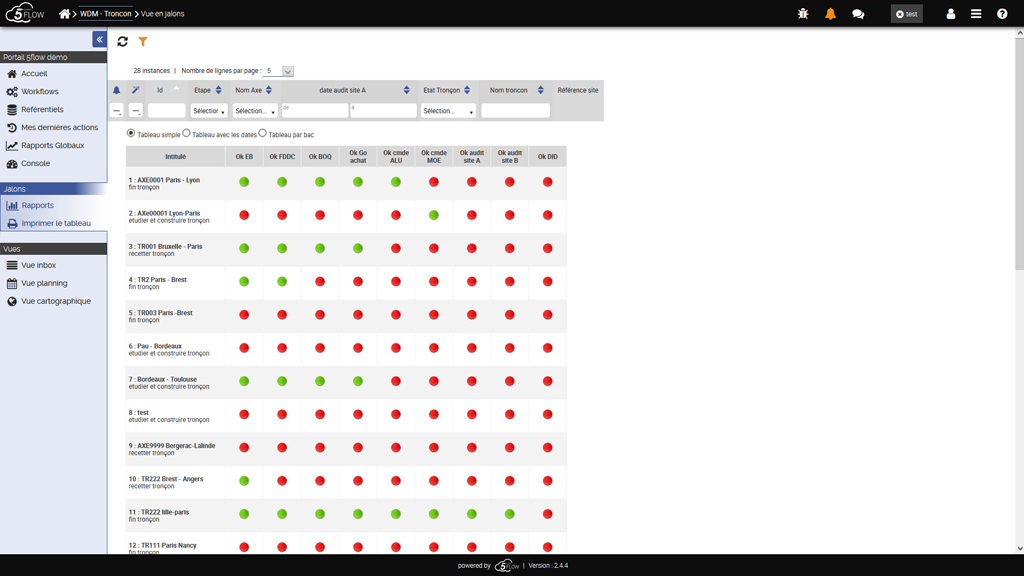The height and width of the screenshot is (576, 1024).
Task: Click the user profile icon
Action: coord(950,14)
